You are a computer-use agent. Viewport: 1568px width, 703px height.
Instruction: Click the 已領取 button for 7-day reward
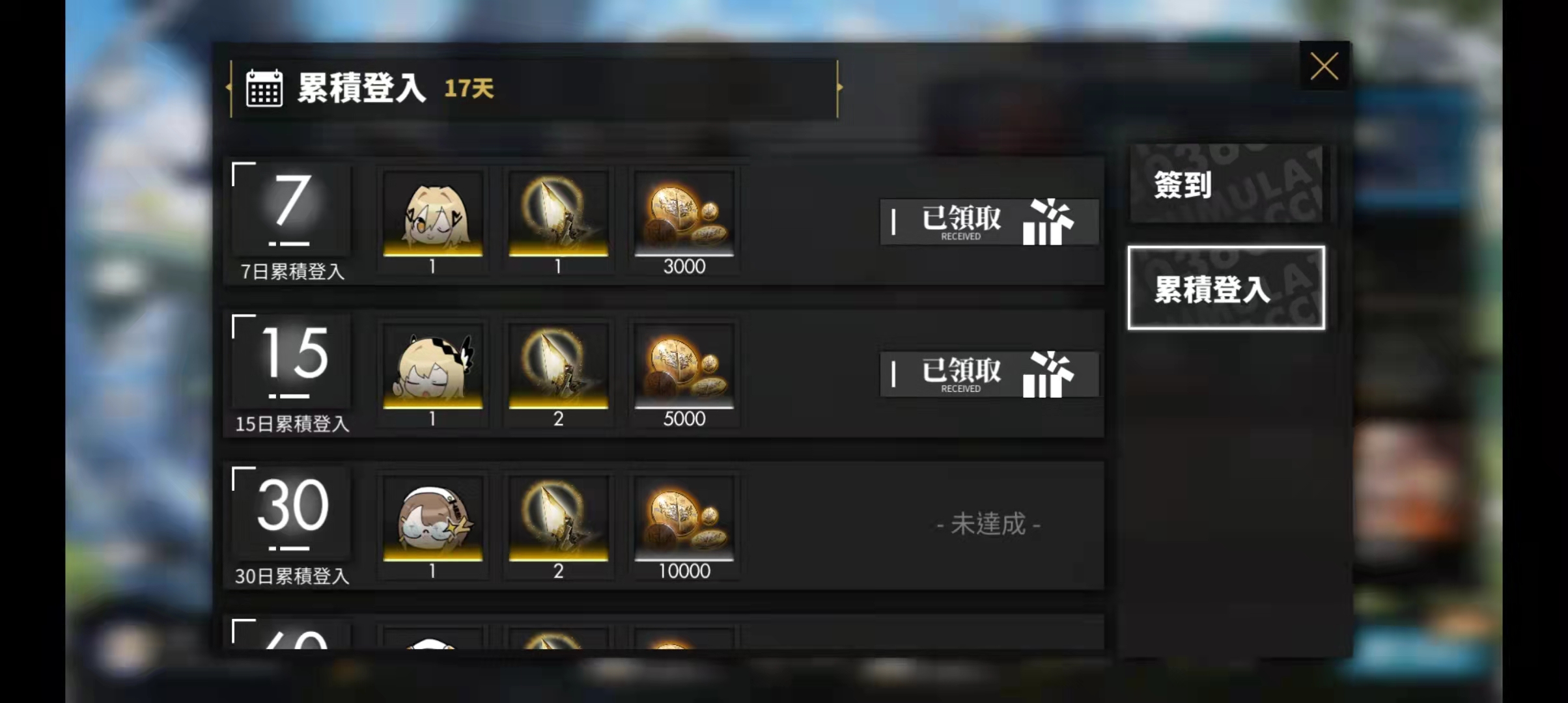(x=989, y=221)
